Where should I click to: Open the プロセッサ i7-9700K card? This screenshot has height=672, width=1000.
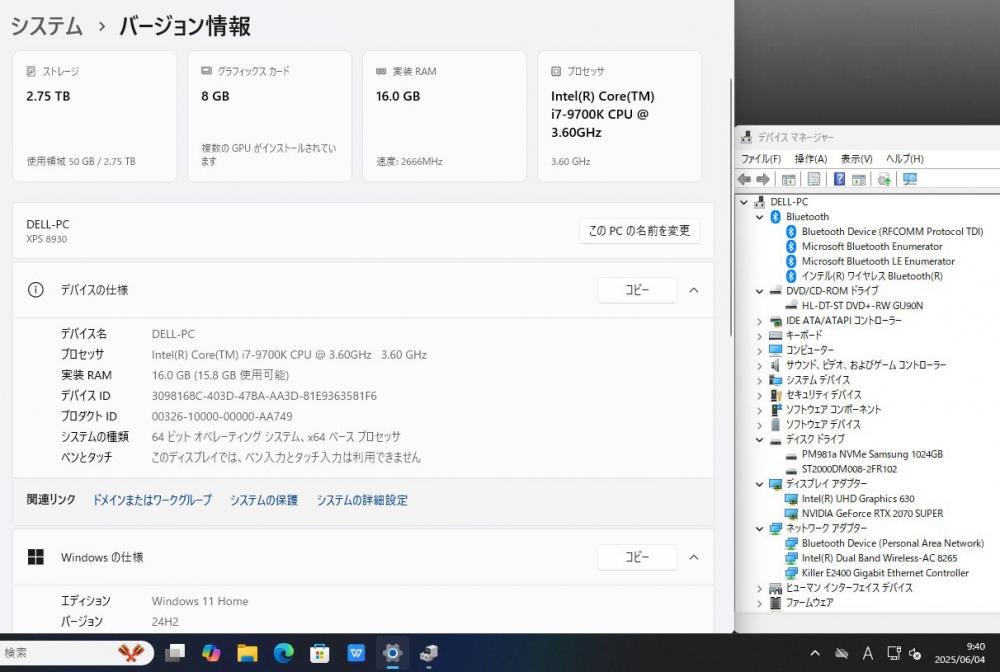[x=619, y=117]
